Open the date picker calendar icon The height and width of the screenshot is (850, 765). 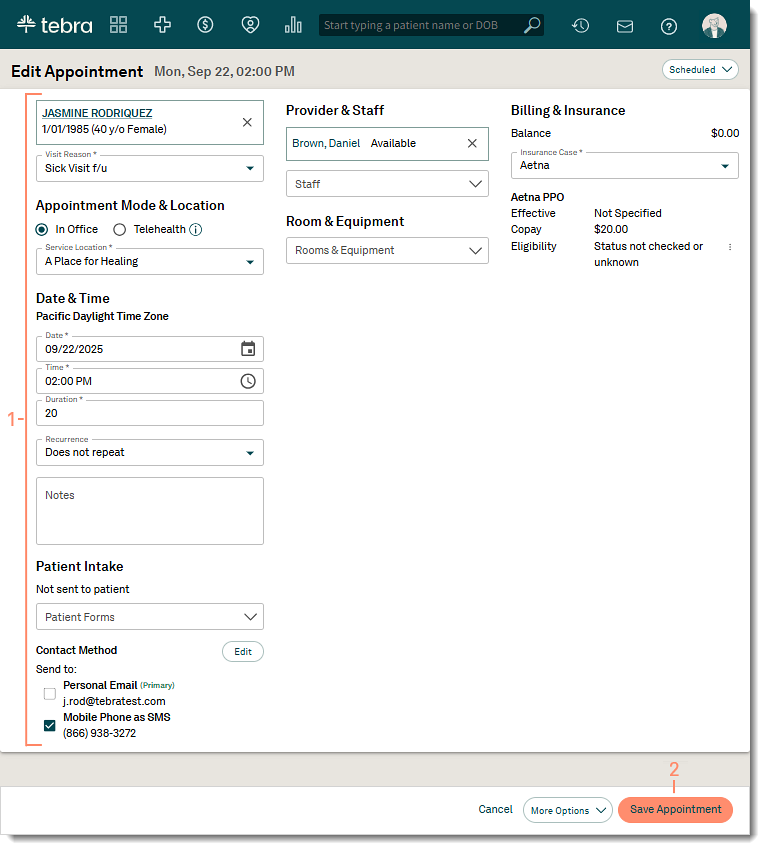pyautogui.click(x=248, y=349)
